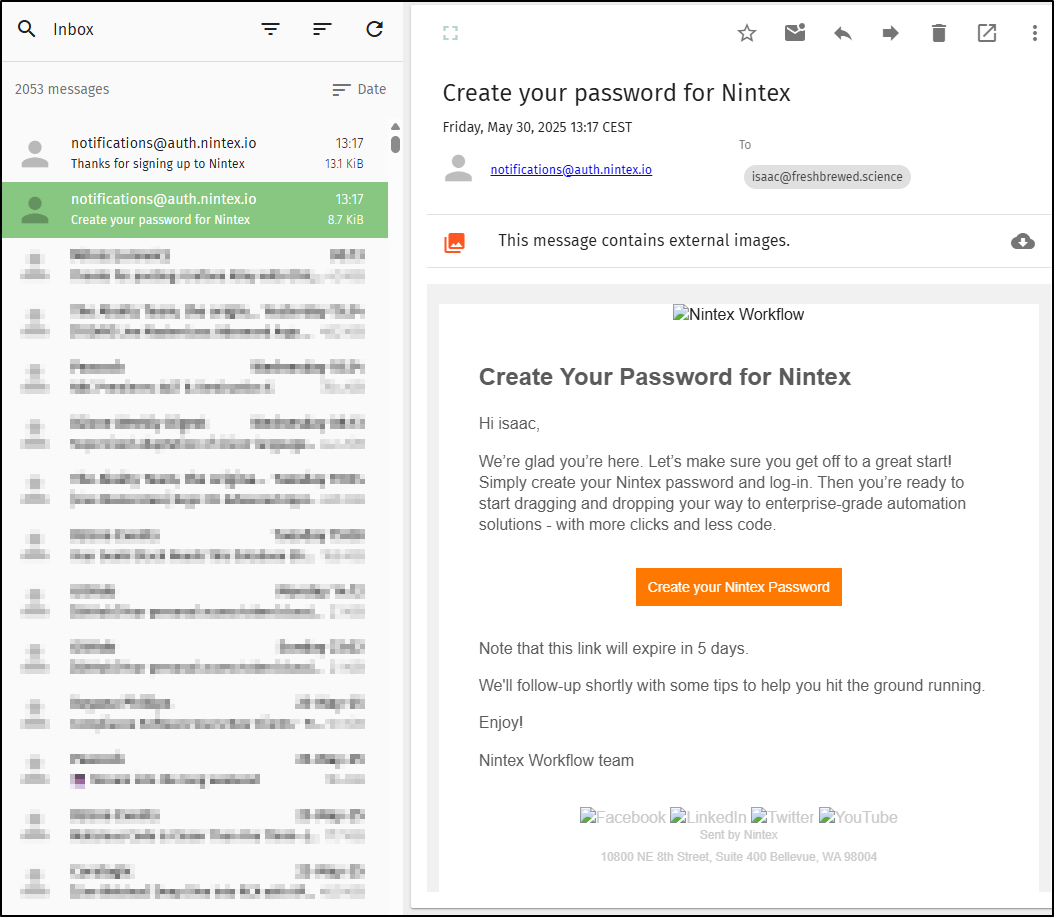1054x917 pixels.
Task: Reply to the Nintex email
Action: pyautogui.click(x=843, y=33)
